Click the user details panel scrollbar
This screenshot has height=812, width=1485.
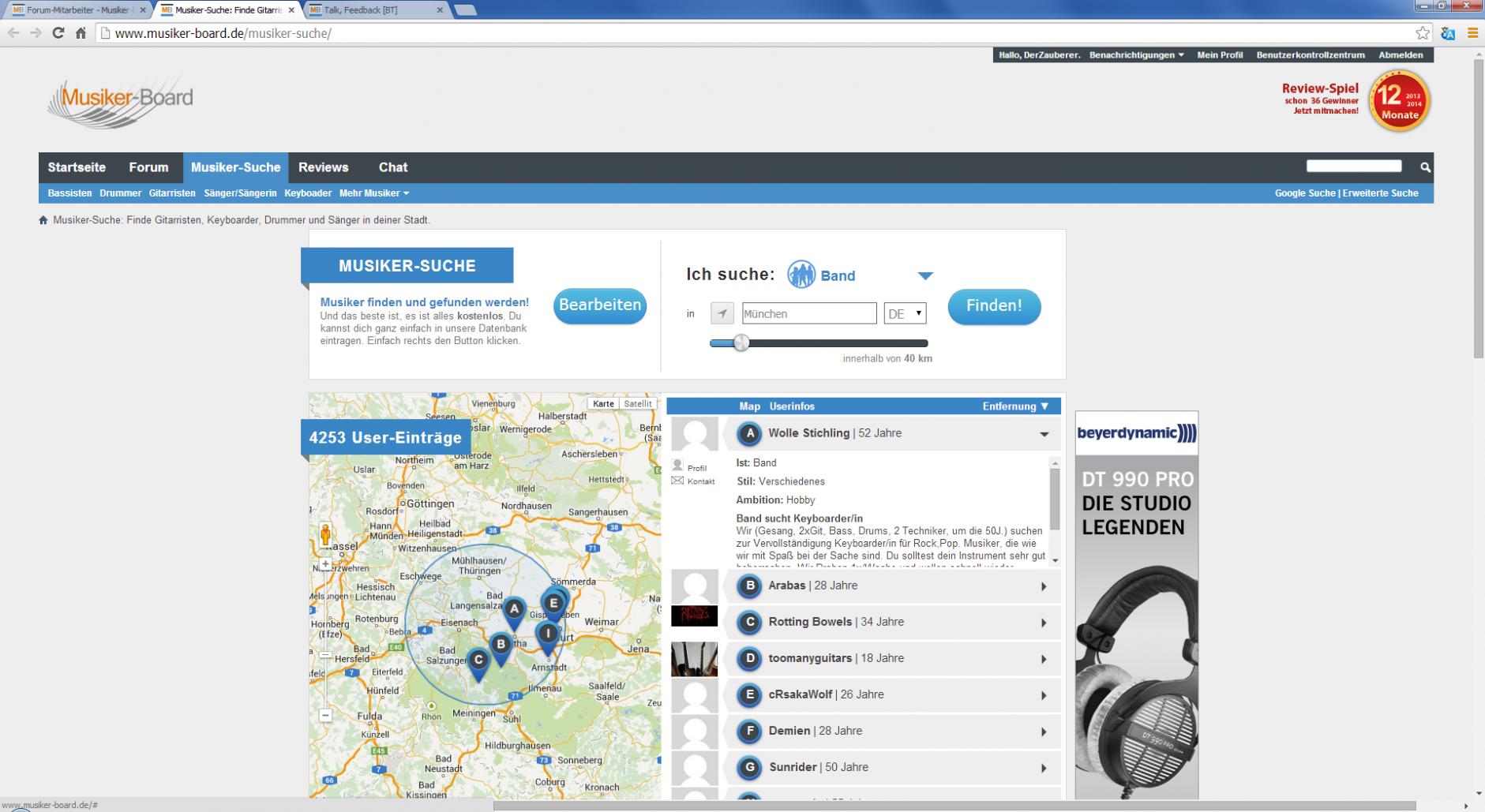(x=1055, y=499)
